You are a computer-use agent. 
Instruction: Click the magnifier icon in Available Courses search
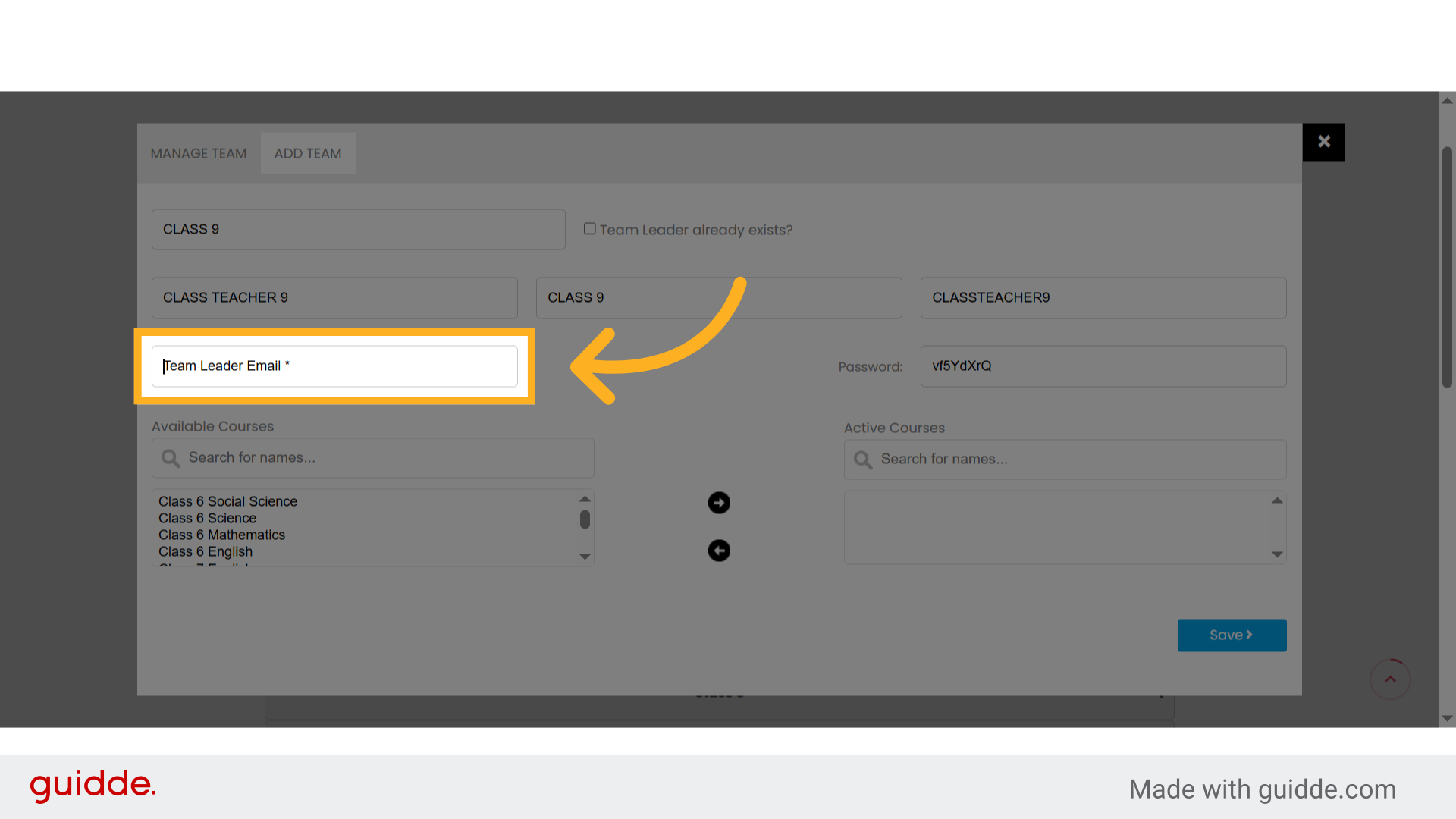point(171,458)
